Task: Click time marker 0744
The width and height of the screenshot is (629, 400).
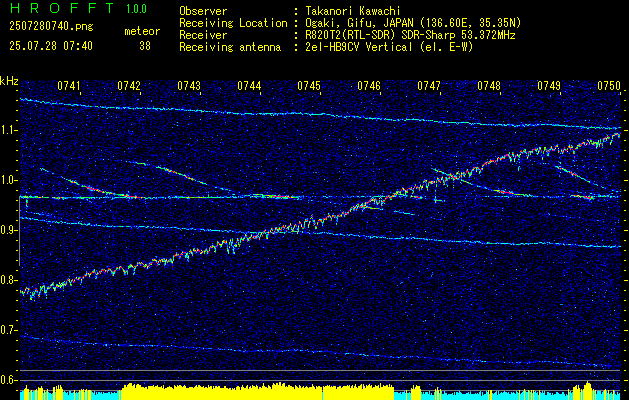Action: pos(249,85)
